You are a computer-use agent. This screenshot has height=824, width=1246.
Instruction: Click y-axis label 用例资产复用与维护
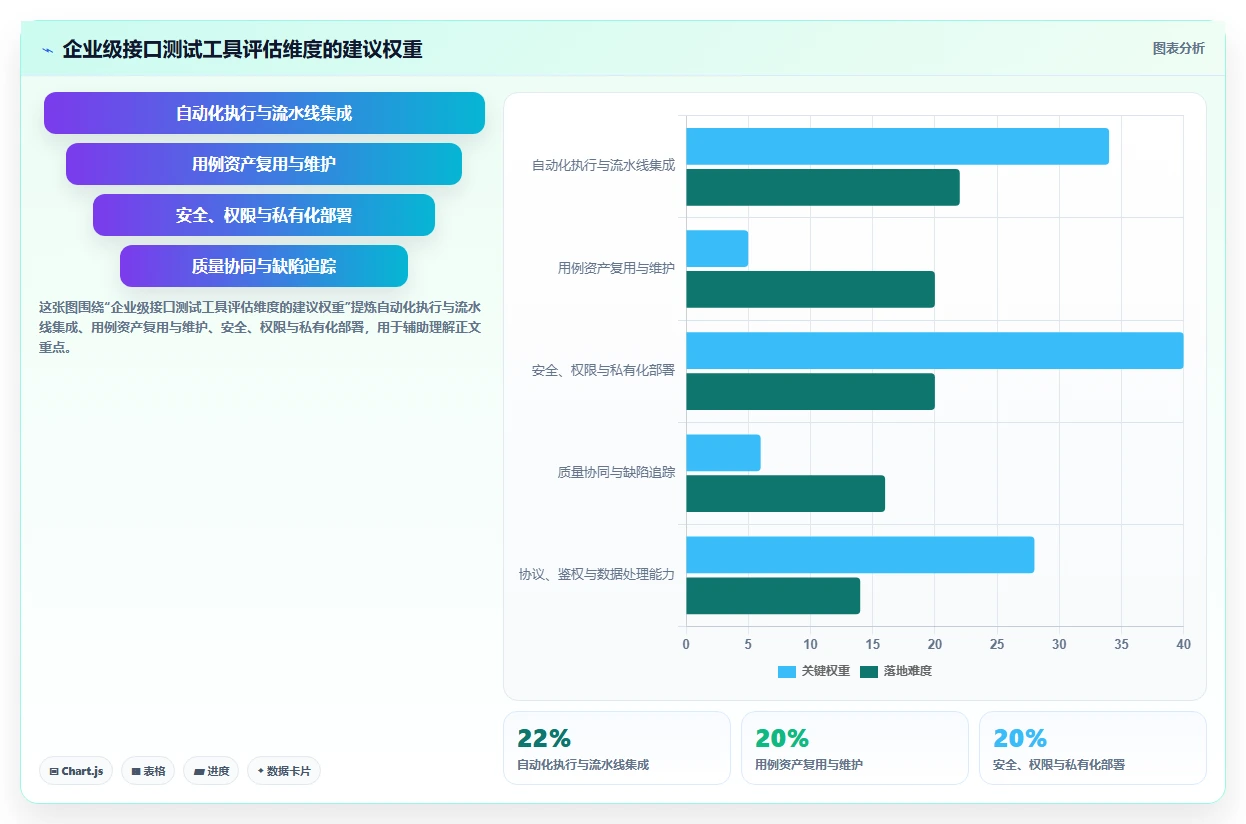(616, 268)
